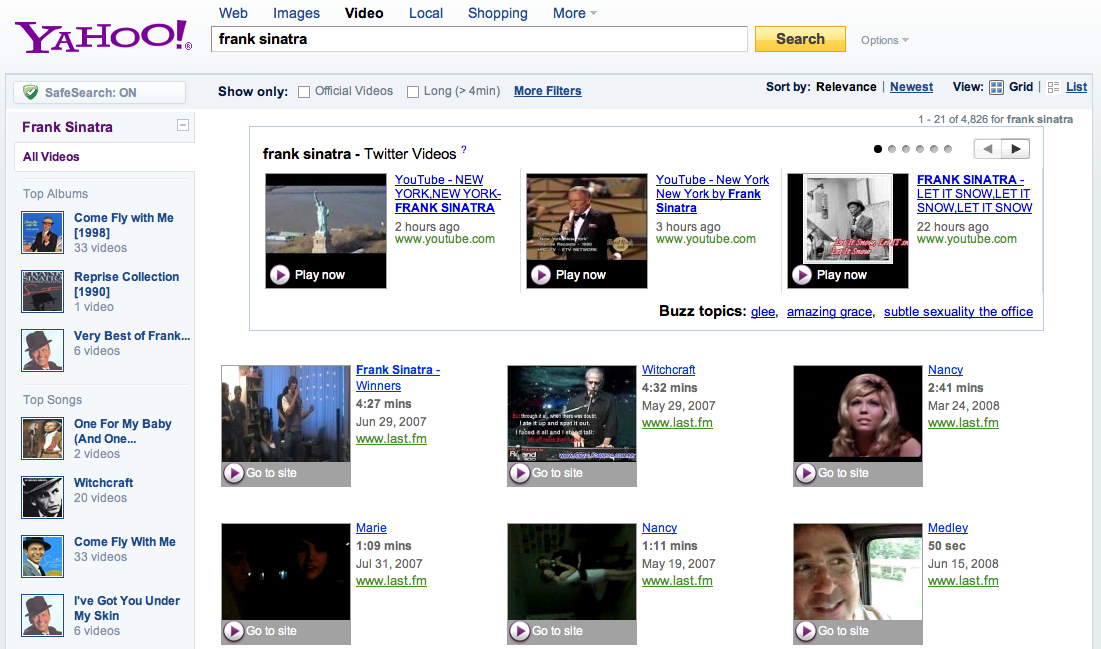The height and width of the screenshot is (649, 1101).
Task: Open the Come Fly with Me album thumbnail
Action: (42, 233)
